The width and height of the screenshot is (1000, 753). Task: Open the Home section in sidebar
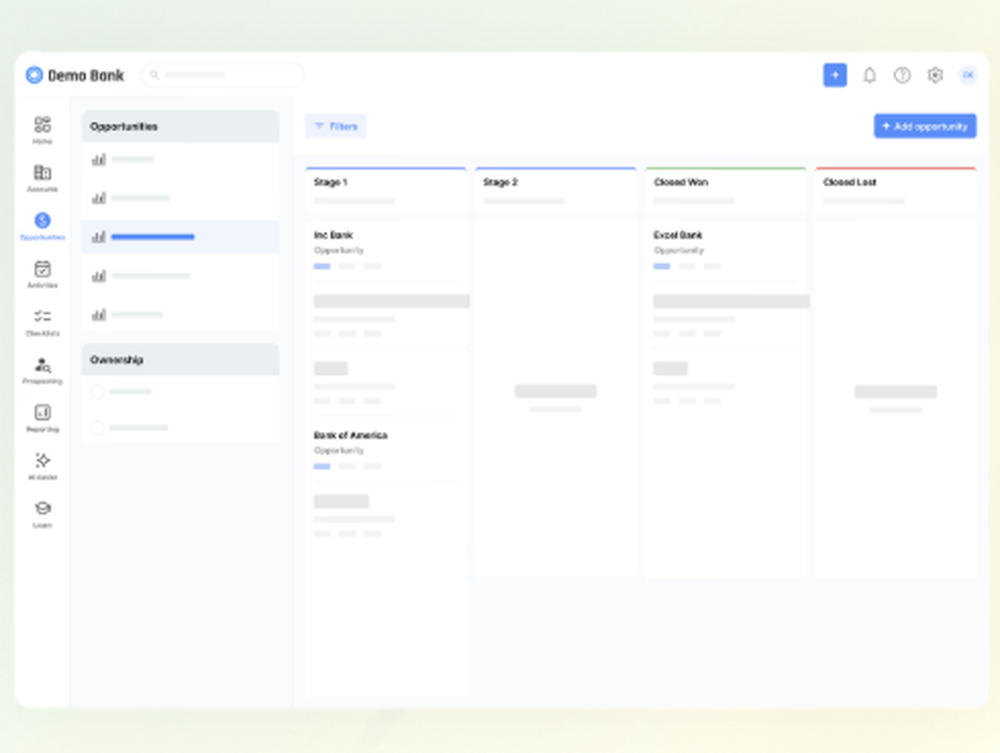(x=42, y=129)
